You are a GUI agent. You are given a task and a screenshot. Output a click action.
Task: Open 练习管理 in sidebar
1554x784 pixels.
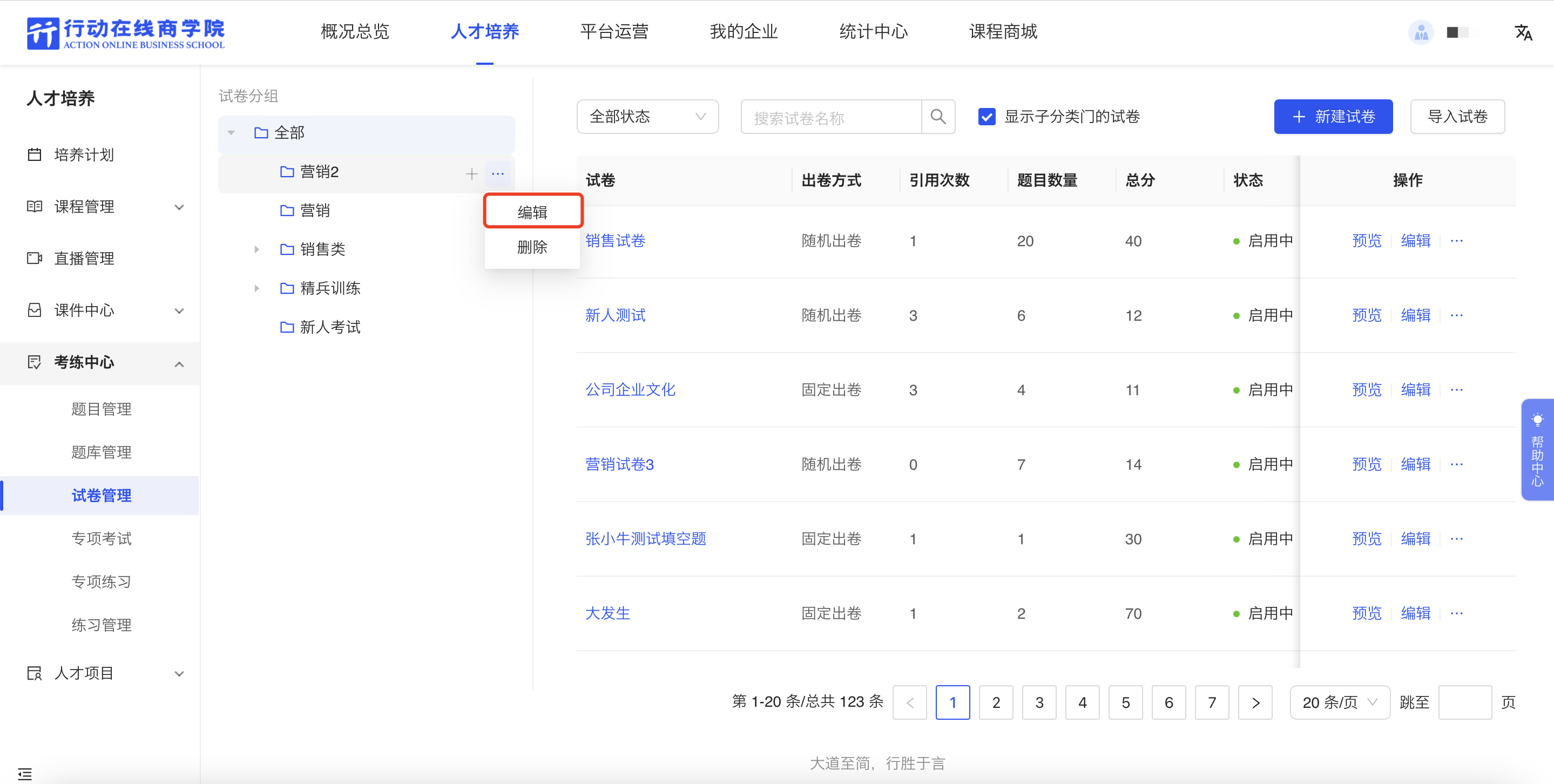[x=101, y=625]
